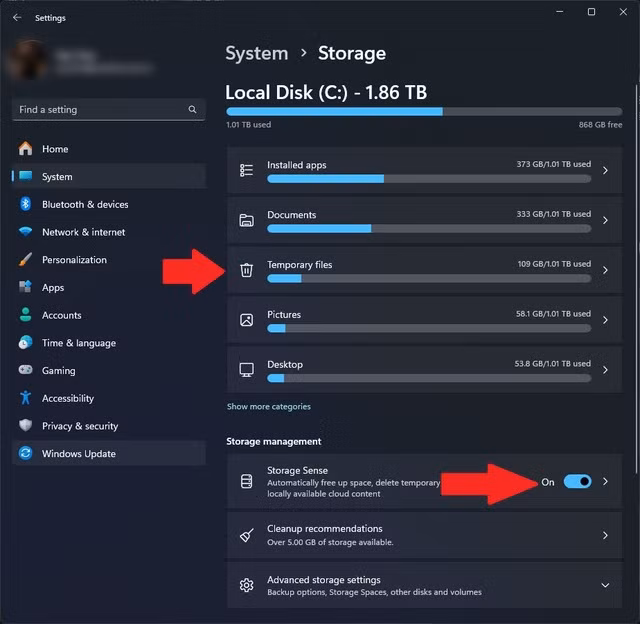Viewport: 640px width, 624px height.
Task: Click the Network Wi-Fi icon
Action: click(x=25, y=231)
